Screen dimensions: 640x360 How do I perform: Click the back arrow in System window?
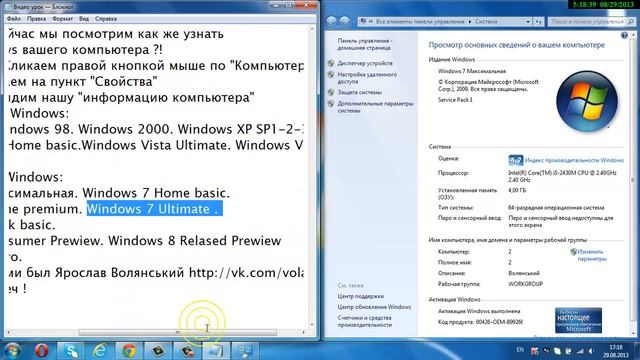click(331, 22)
